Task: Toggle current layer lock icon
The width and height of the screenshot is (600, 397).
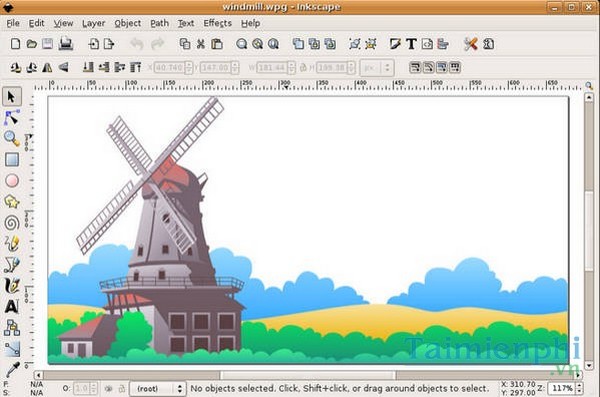Action: tap(122, 389)
